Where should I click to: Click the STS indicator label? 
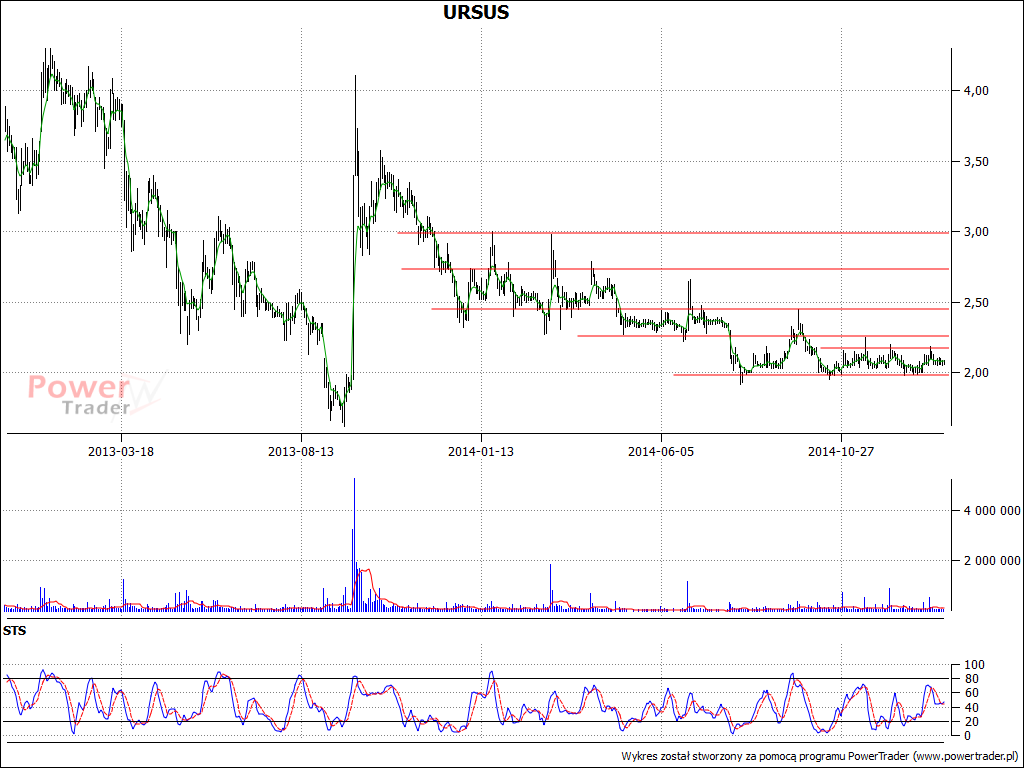tap(14, 631)
